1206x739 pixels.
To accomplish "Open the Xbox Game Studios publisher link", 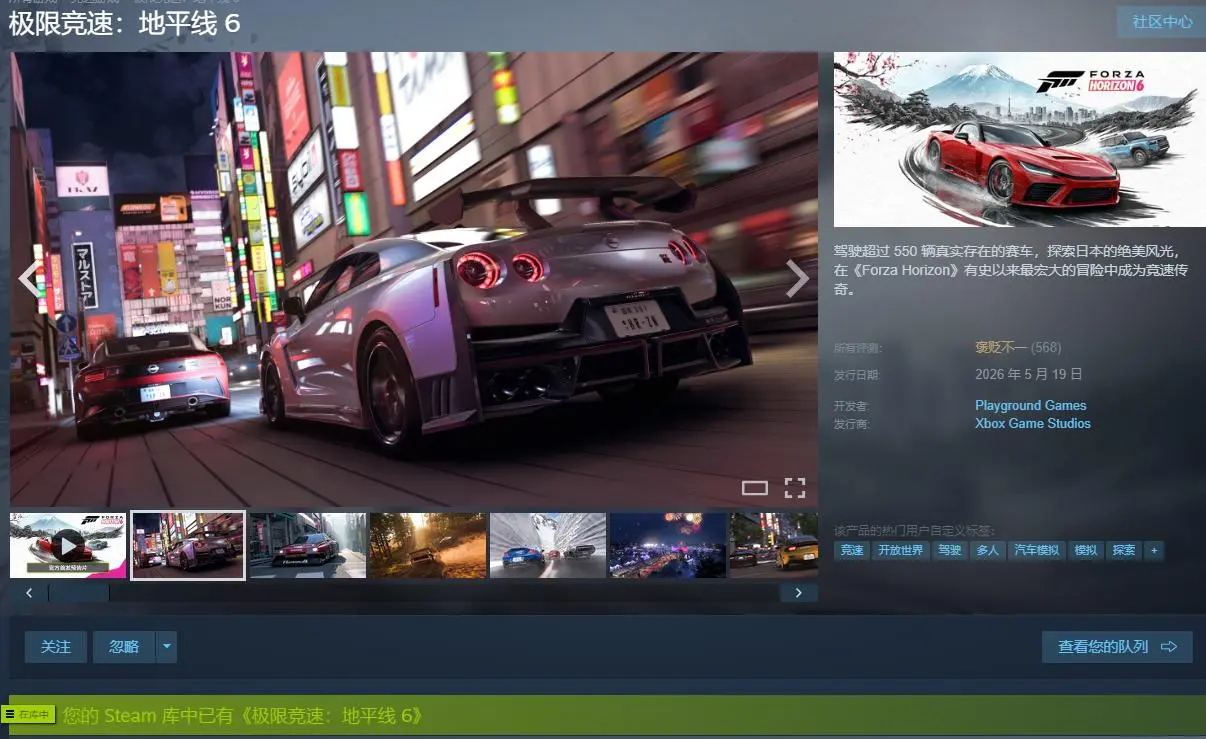I will tap(1033, 423).
